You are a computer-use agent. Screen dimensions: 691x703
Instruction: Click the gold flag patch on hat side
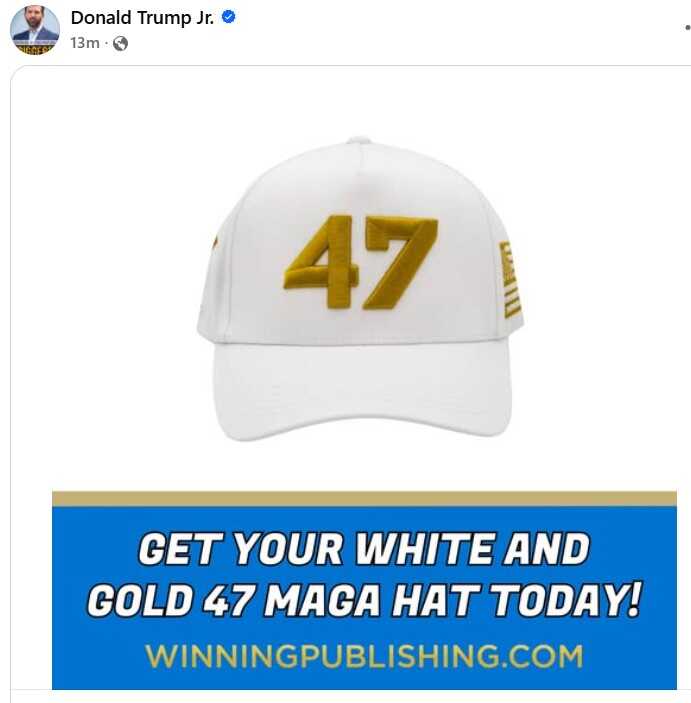click(x=510, y=279)
